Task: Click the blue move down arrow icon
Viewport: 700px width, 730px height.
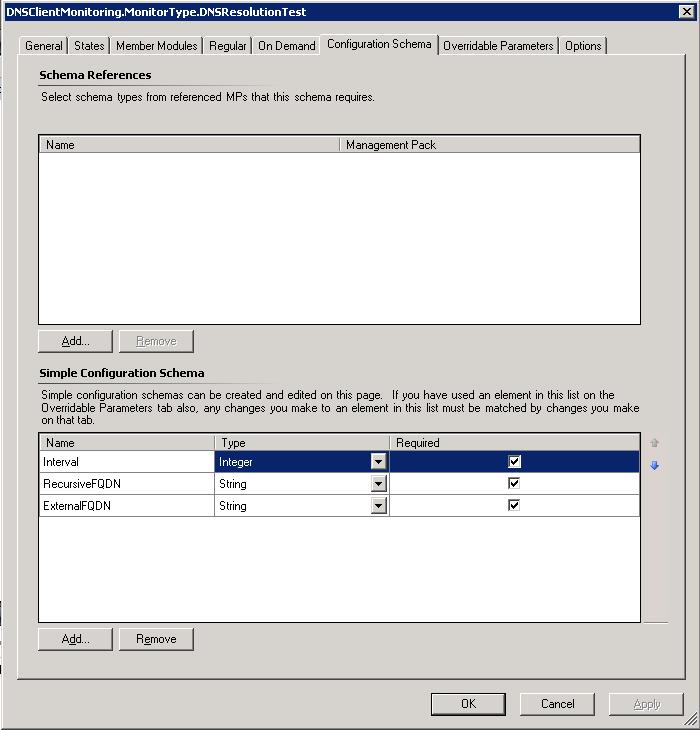Action: 655,465
